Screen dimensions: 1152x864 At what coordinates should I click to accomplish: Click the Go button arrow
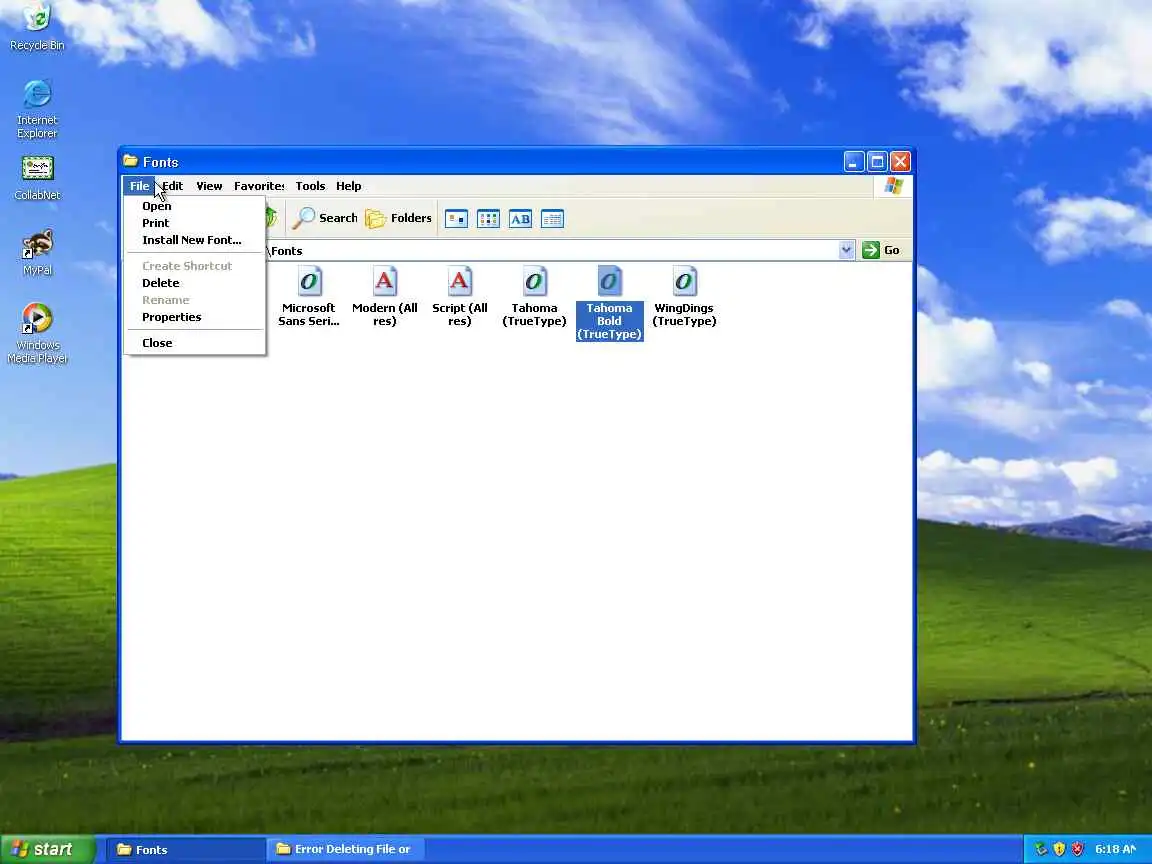pos(871,250)
